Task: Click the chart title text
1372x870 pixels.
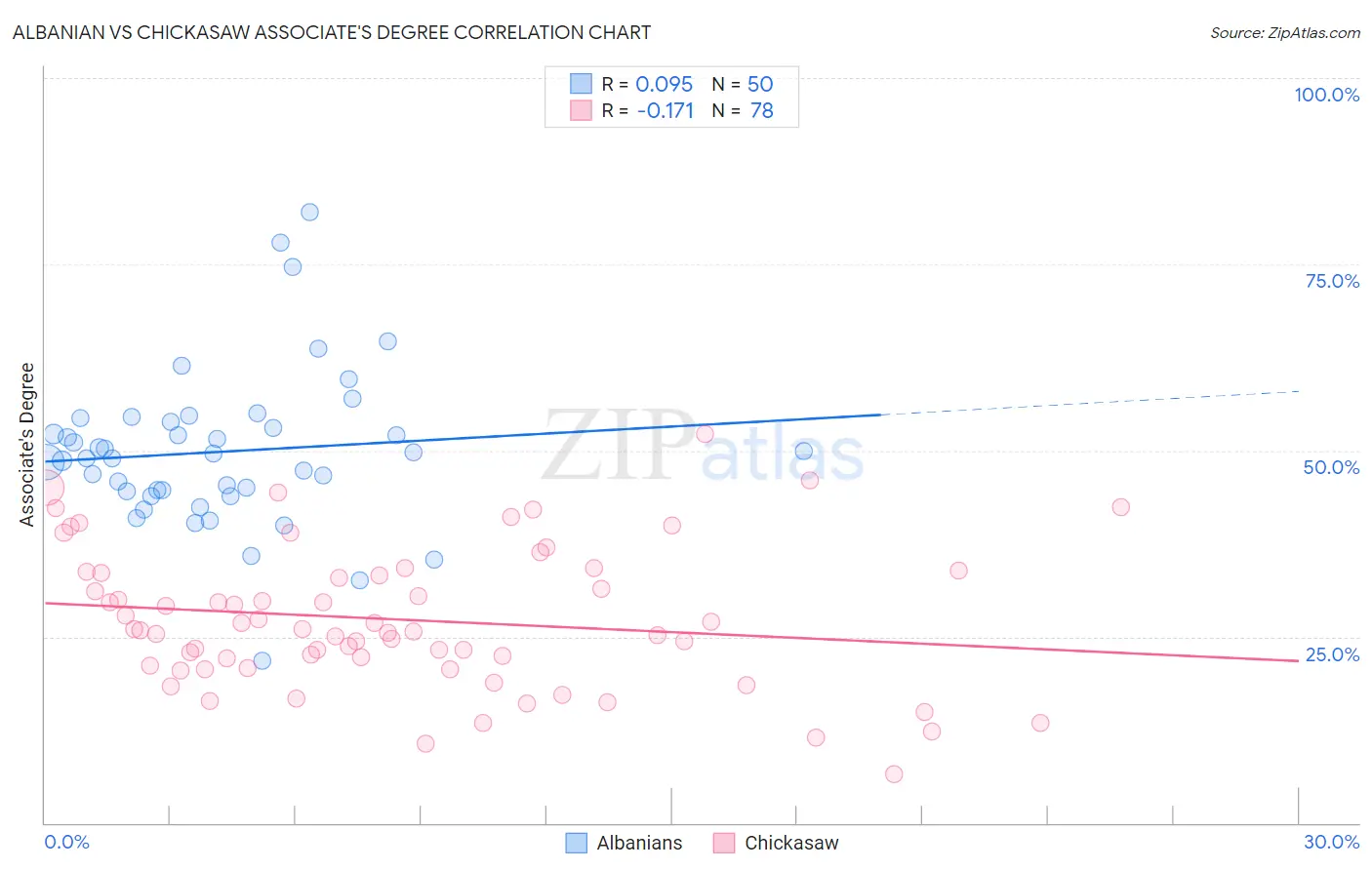Action: coord(332,32)
